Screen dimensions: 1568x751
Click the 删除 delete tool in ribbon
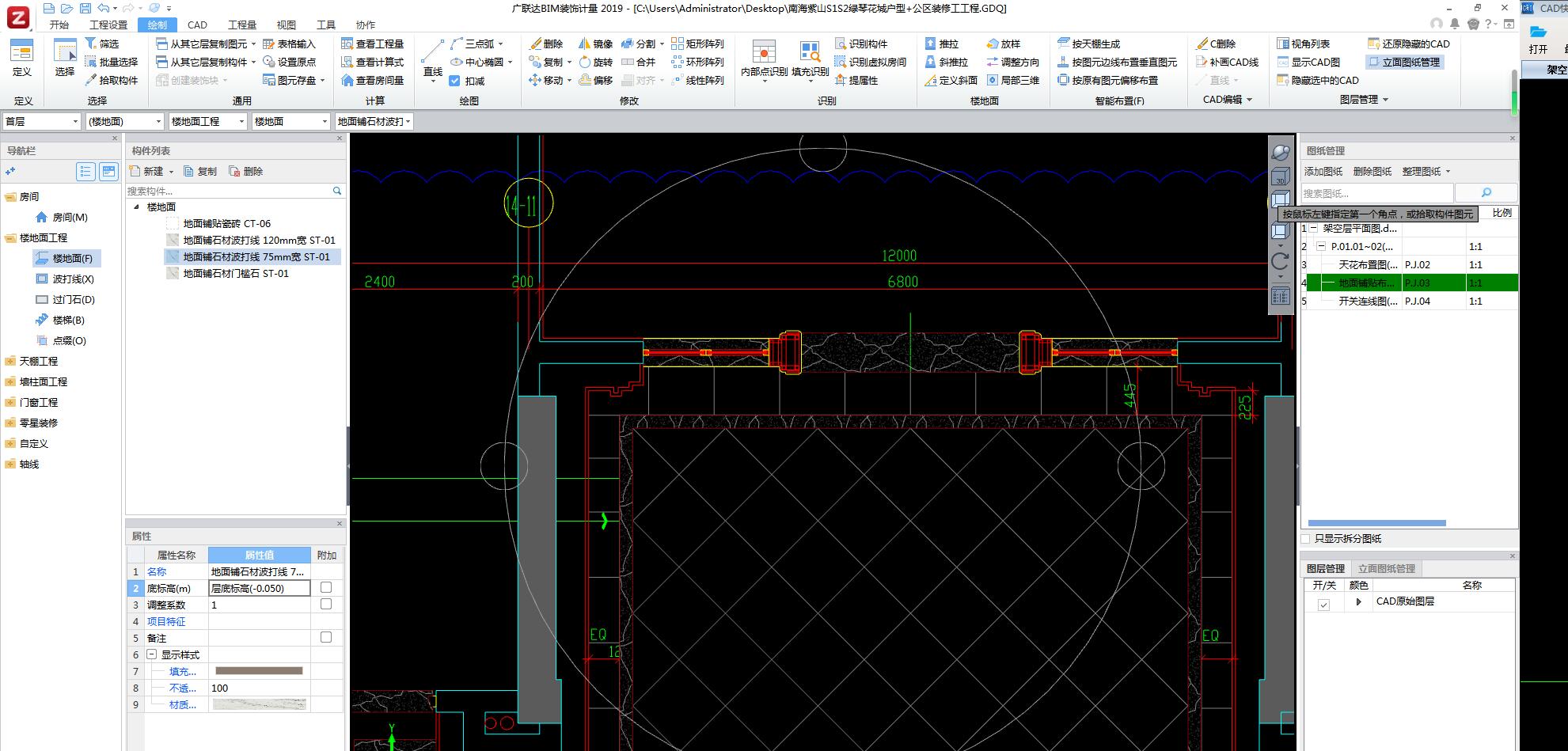coord(546,44)
